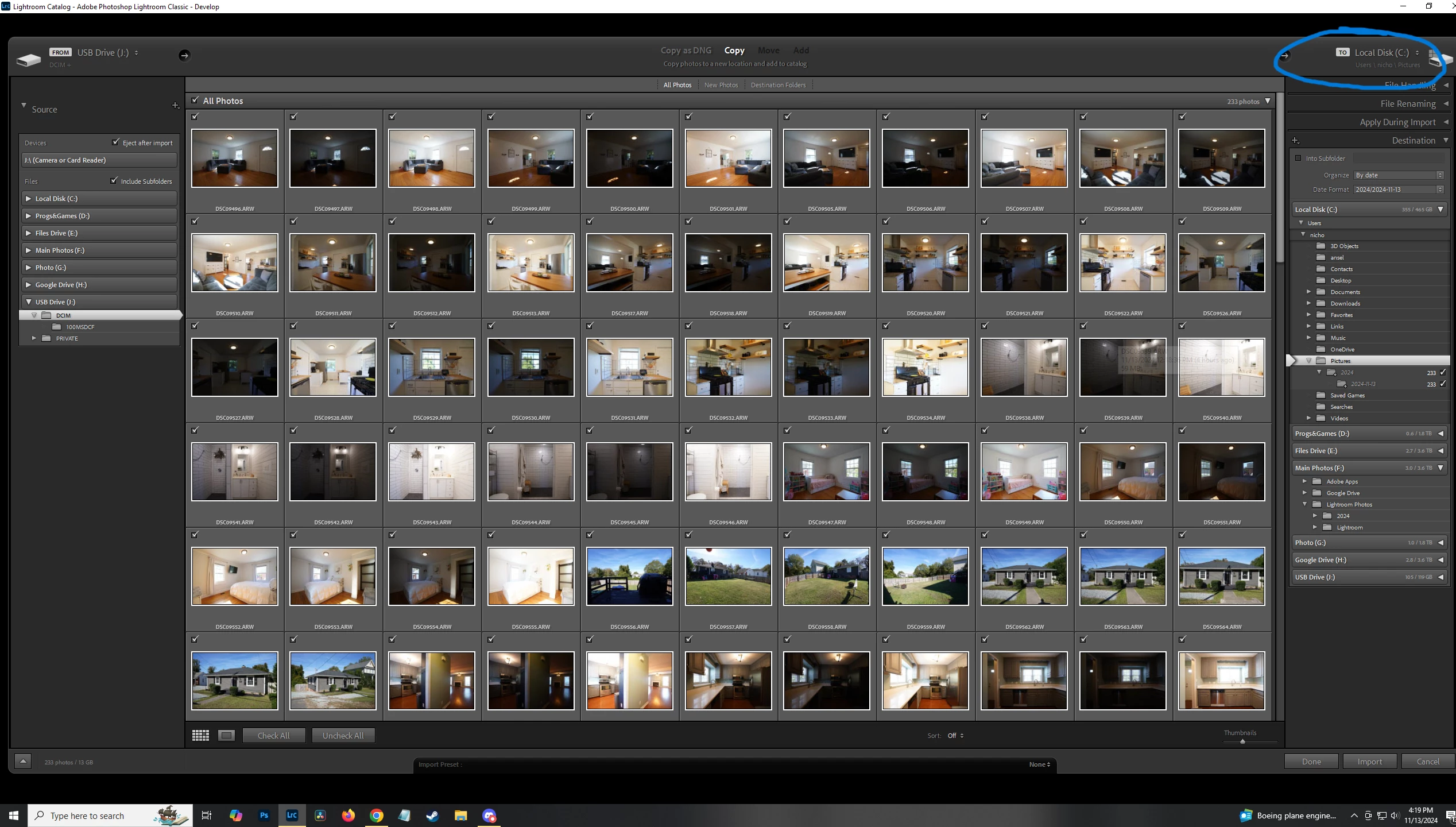Switch to grid view icon
The width and height of the screenshot is (1456, 827).
200,736
